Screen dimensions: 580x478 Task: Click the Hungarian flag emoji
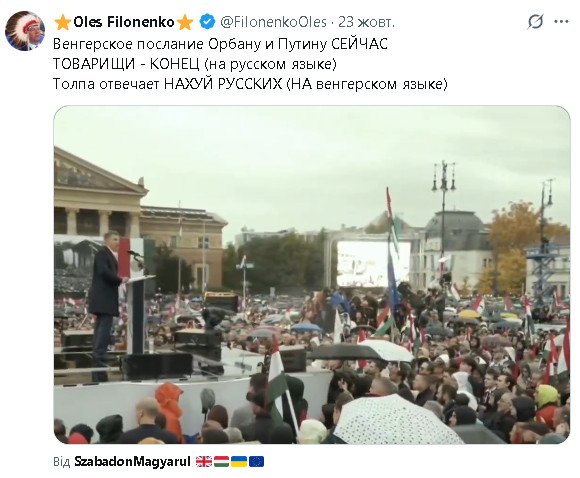[221, 461]
